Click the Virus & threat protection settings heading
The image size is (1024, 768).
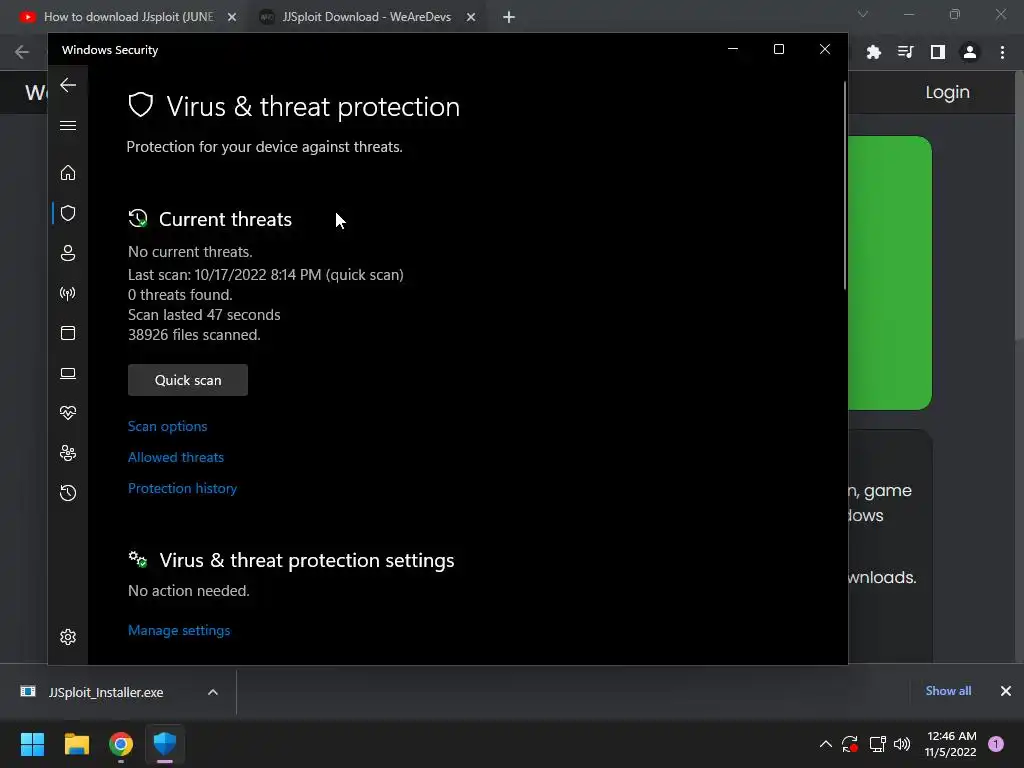(x=307, y=560)
